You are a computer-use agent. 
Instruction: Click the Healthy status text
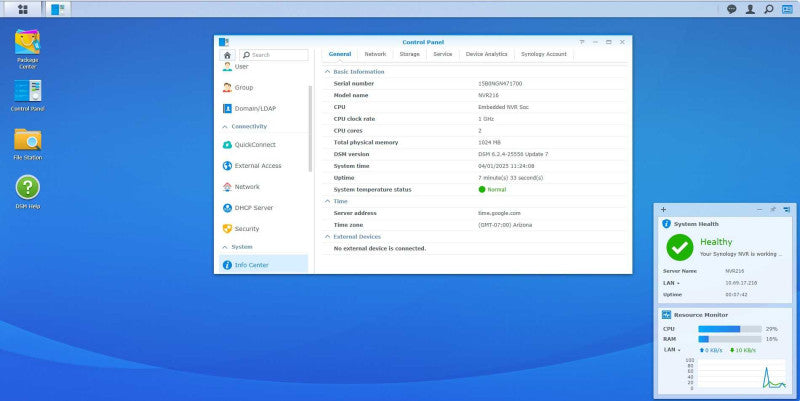(716, 242)
